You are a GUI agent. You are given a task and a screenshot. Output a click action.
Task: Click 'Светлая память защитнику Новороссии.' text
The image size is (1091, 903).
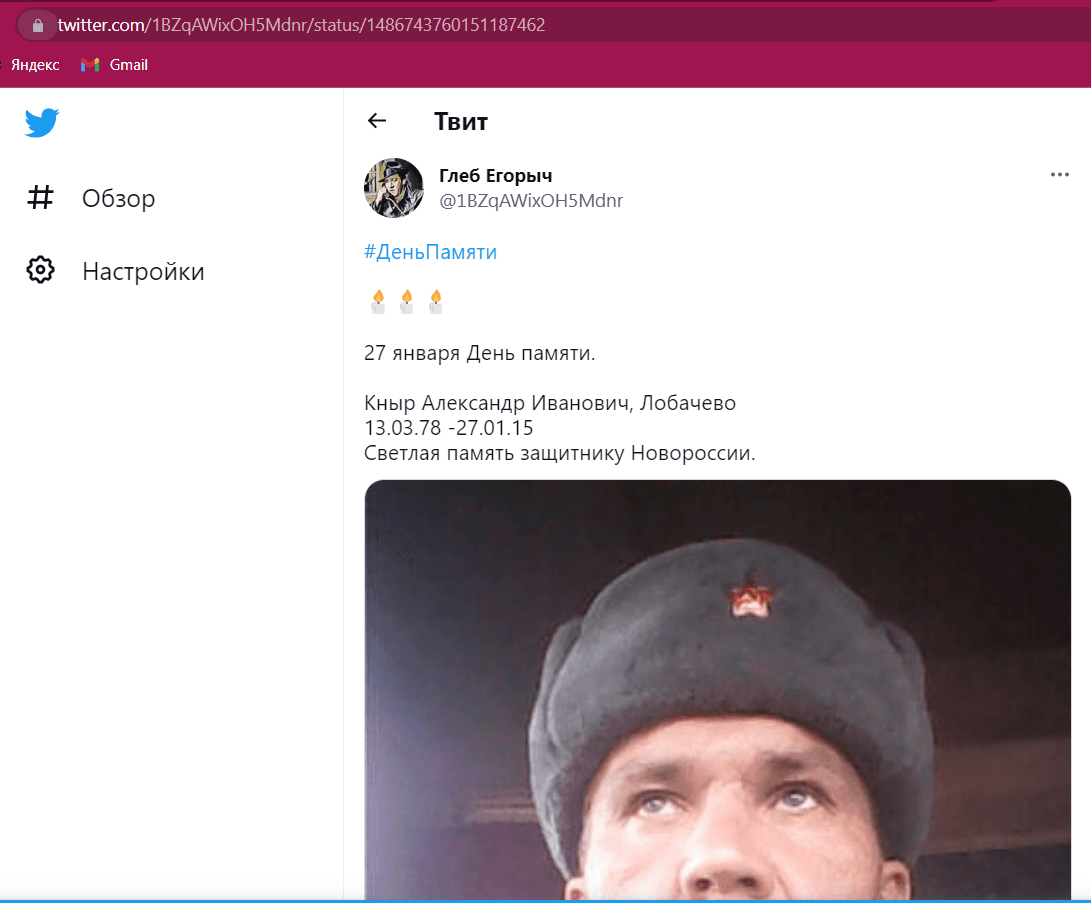559,454
